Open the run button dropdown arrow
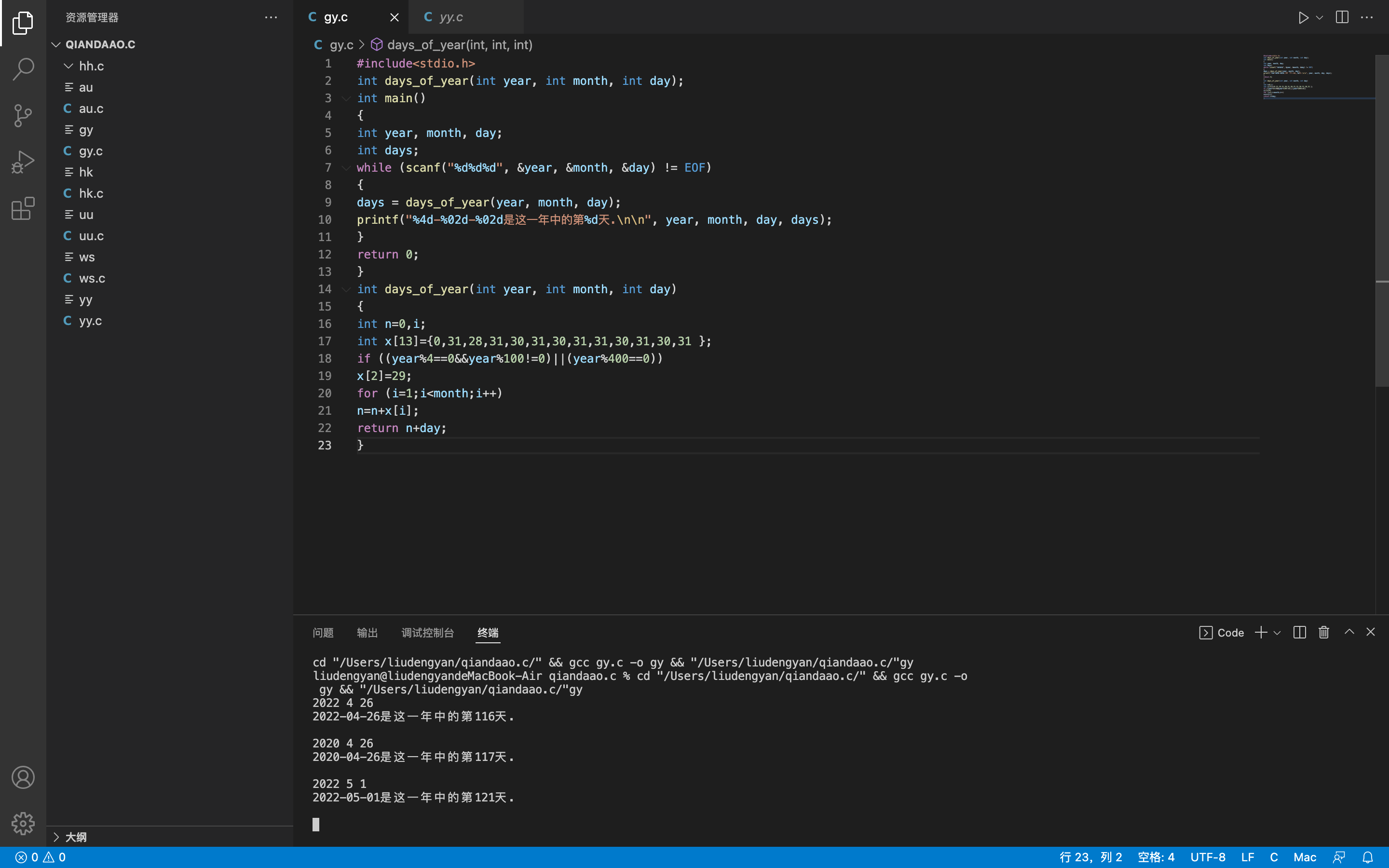This screenshot has width=1389, height=868. coord(1320,17)
